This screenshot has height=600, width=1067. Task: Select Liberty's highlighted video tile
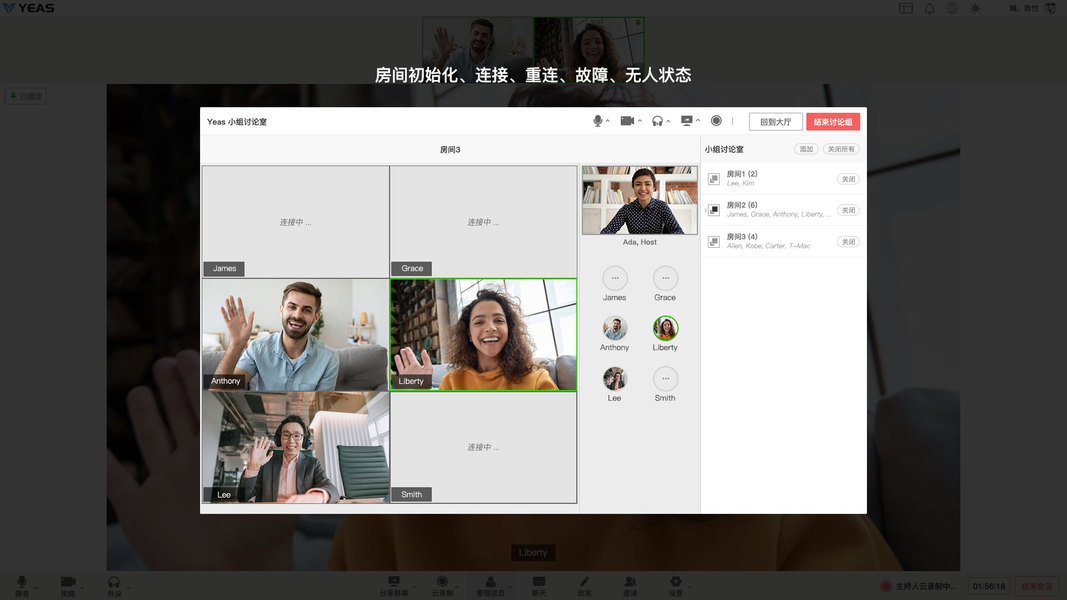coord(483,335)
